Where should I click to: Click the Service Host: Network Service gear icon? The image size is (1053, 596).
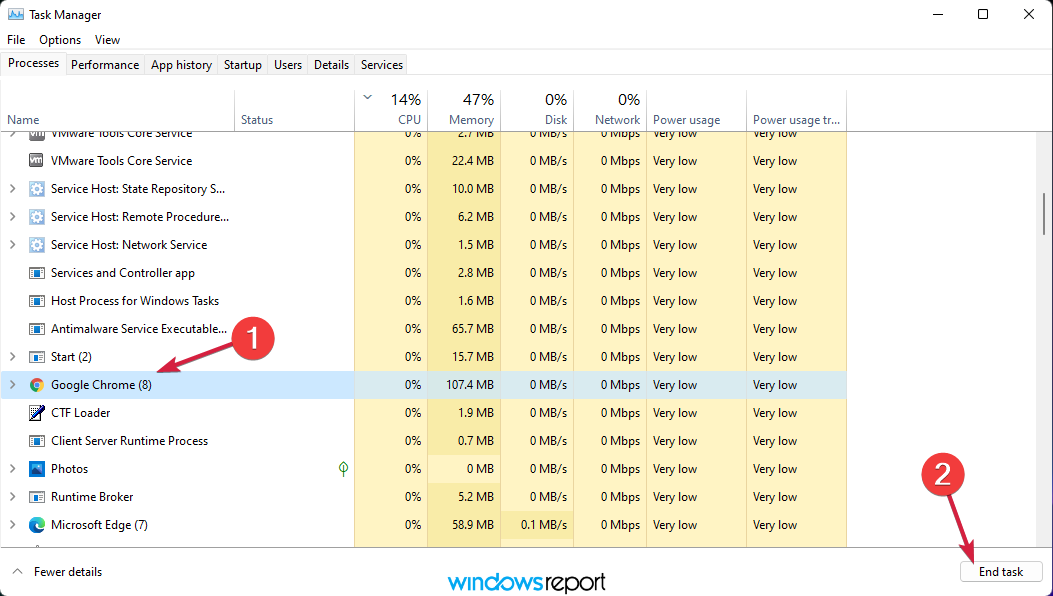click(37, 245)
